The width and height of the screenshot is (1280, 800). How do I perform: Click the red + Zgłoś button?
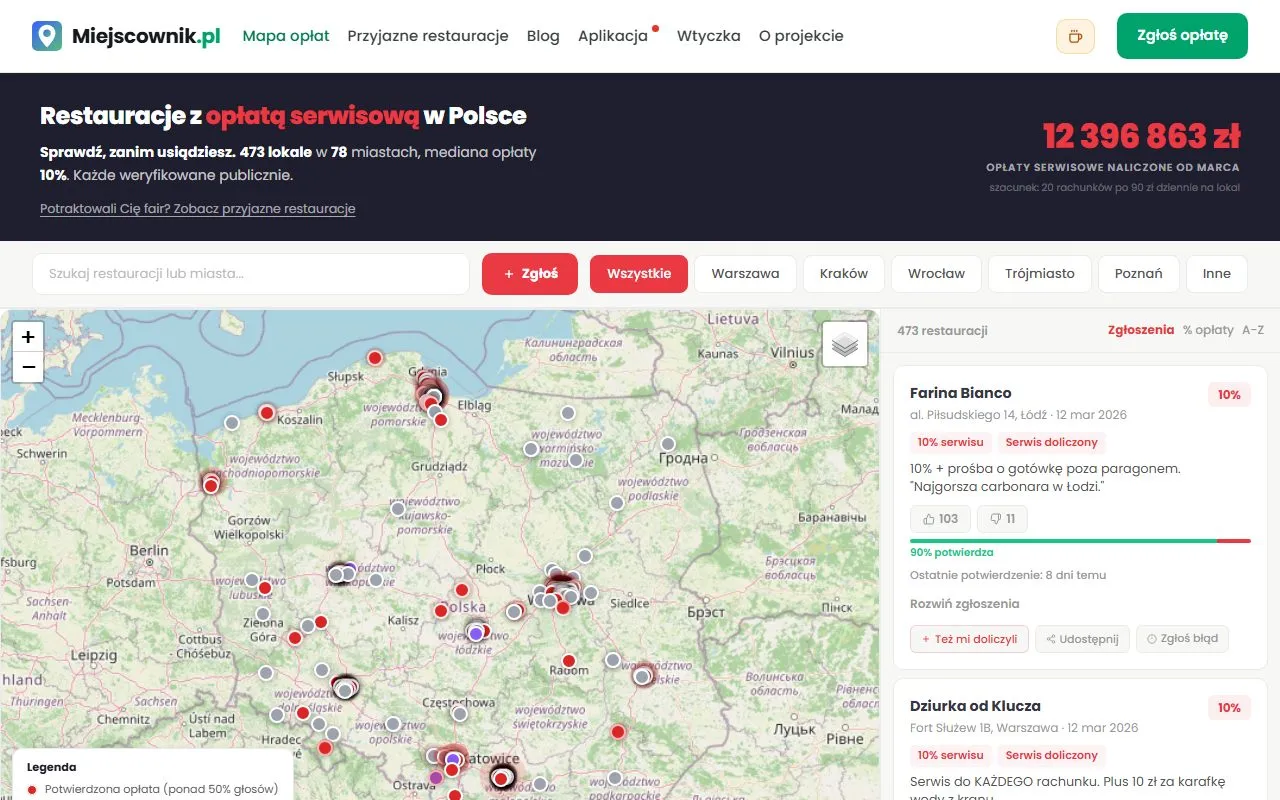(530, 274)
